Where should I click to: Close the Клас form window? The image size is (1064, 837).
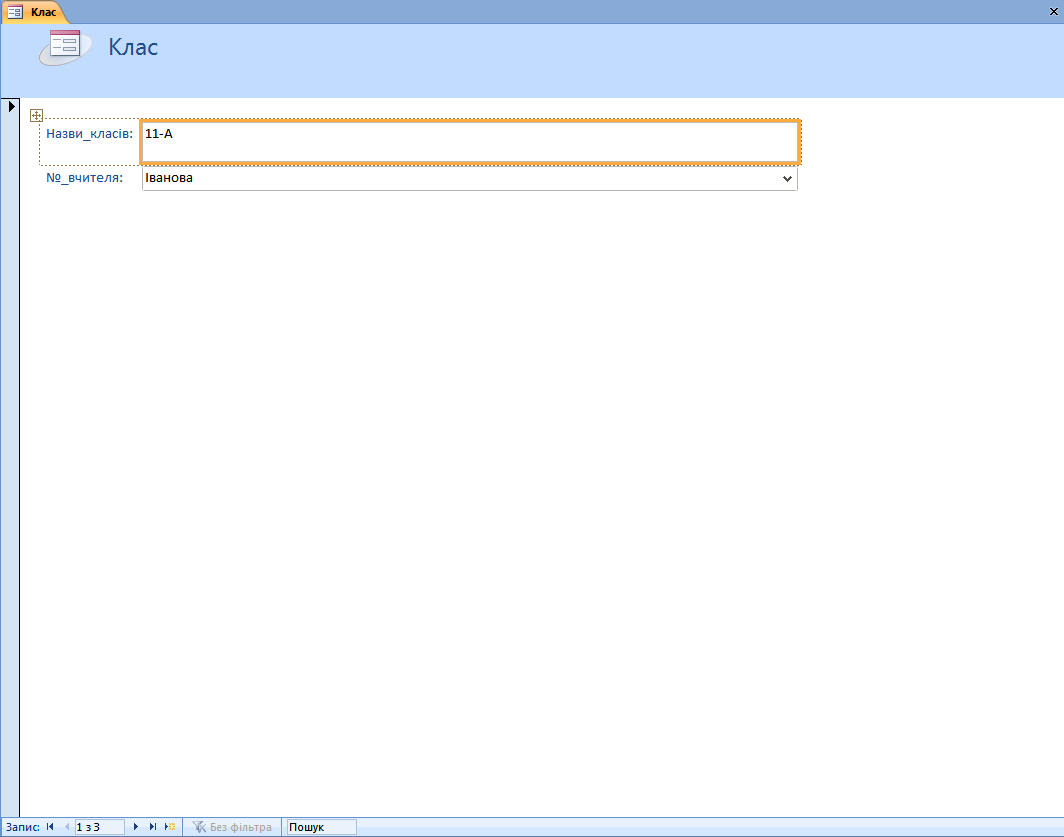tap(1054, 12)
